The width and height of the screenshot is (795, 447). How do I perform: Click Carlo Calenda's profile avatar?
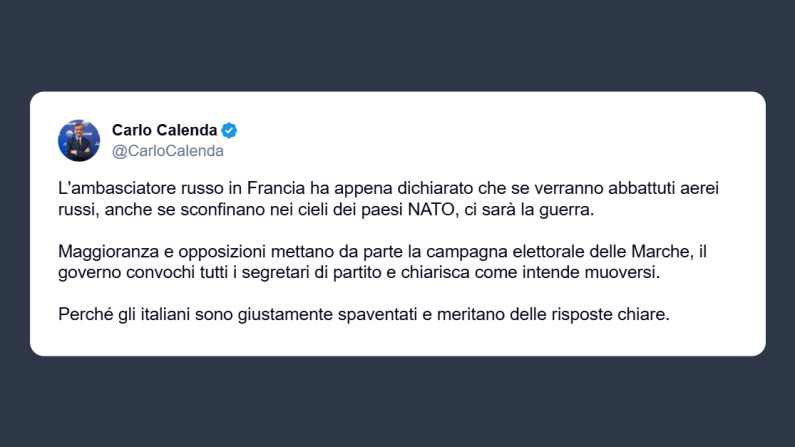(79, 140)
